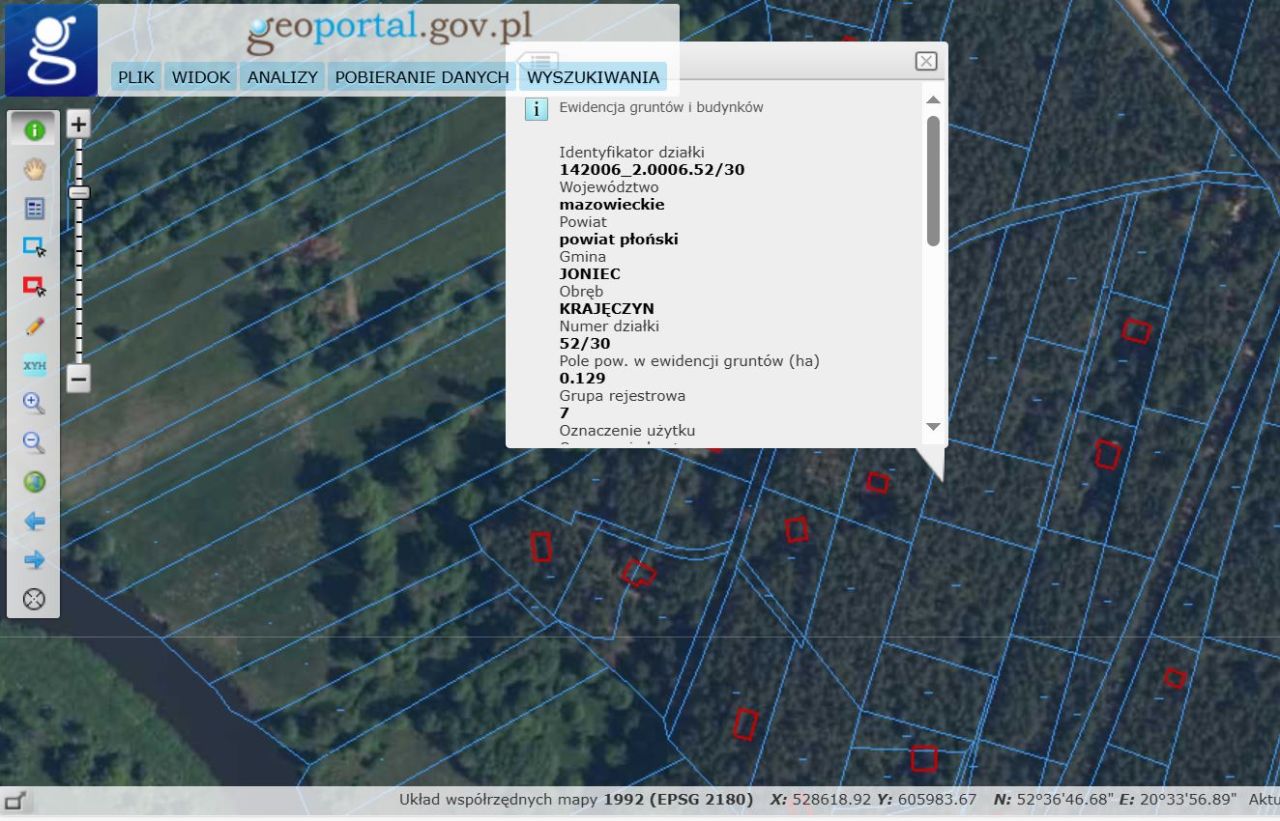Go to next map view arrow
The width and height of the screenshot is (1280, 821).
click(34, 560)
